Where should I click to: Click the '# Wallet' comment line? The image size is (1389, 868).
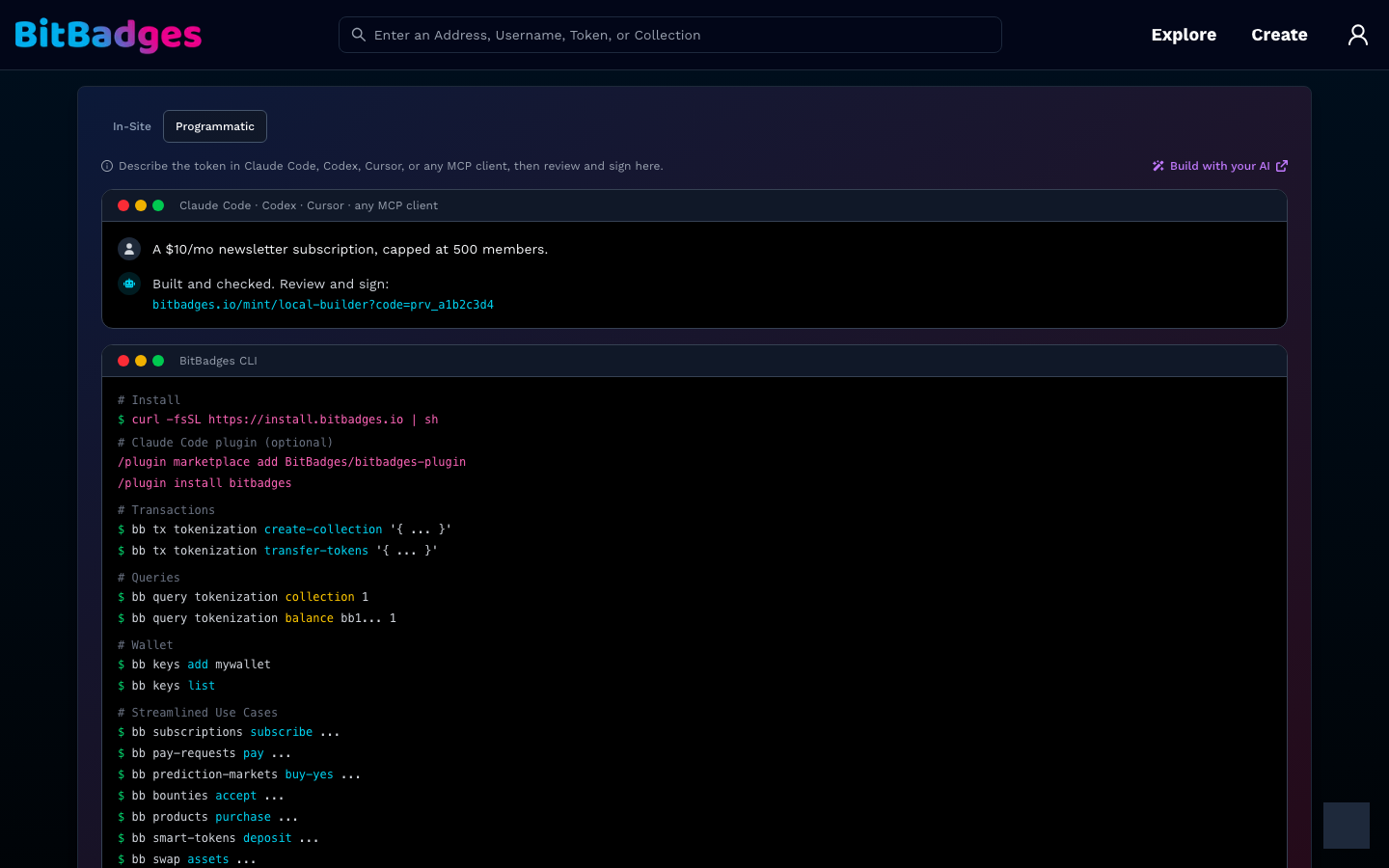coord(146,645)
